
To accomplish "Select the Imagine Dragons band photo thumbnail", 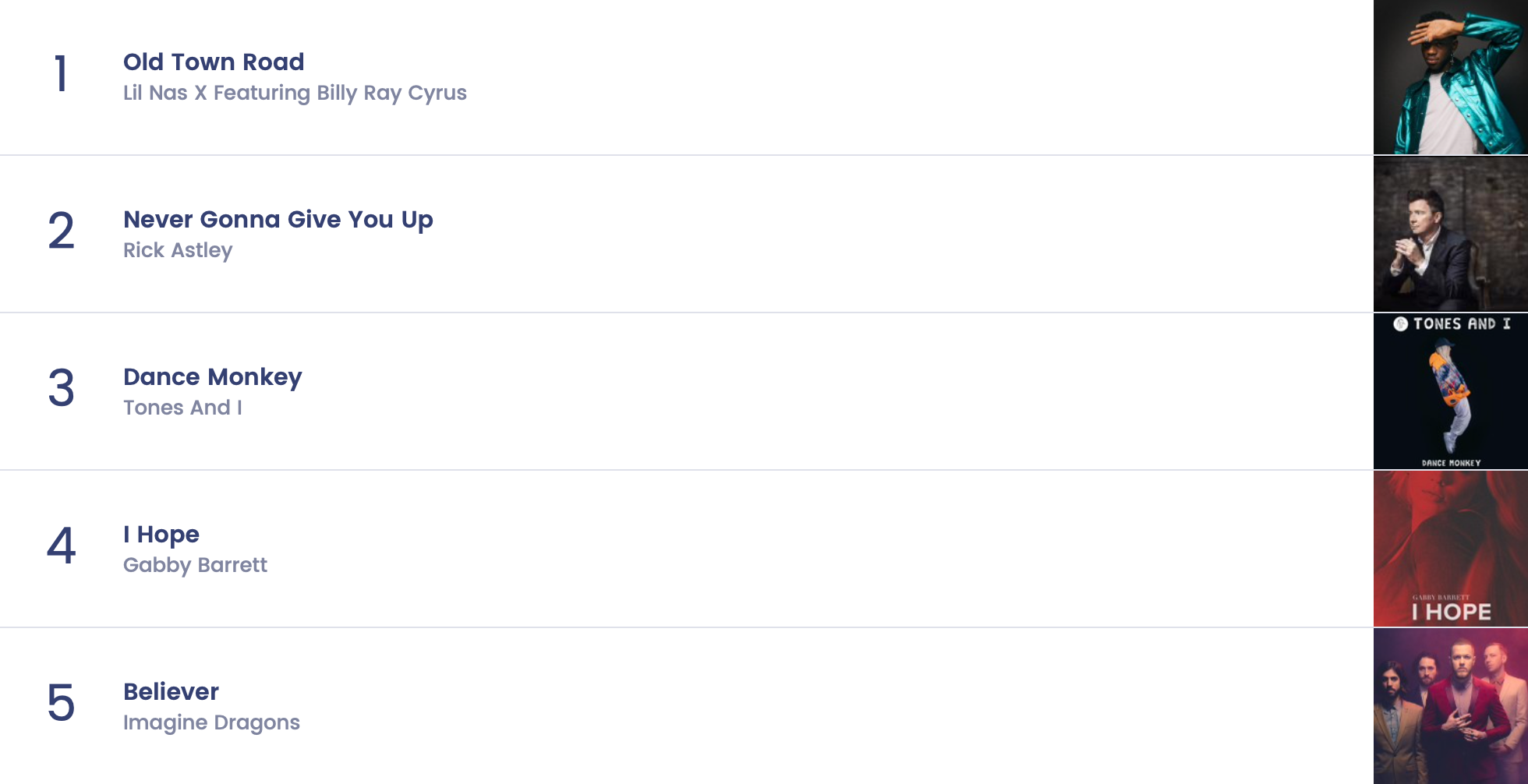I will click(1450, 706).
